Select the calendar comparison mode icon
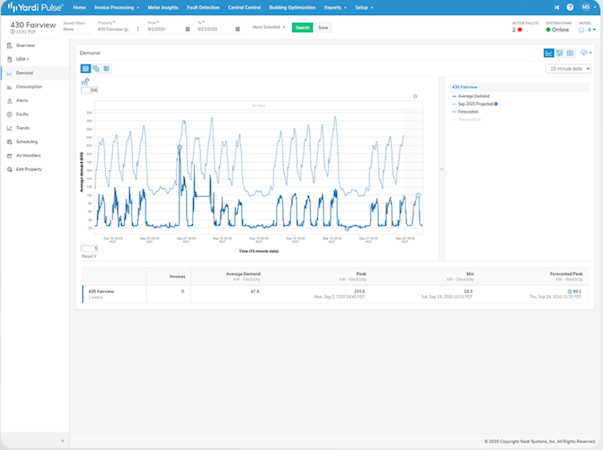 85,68
